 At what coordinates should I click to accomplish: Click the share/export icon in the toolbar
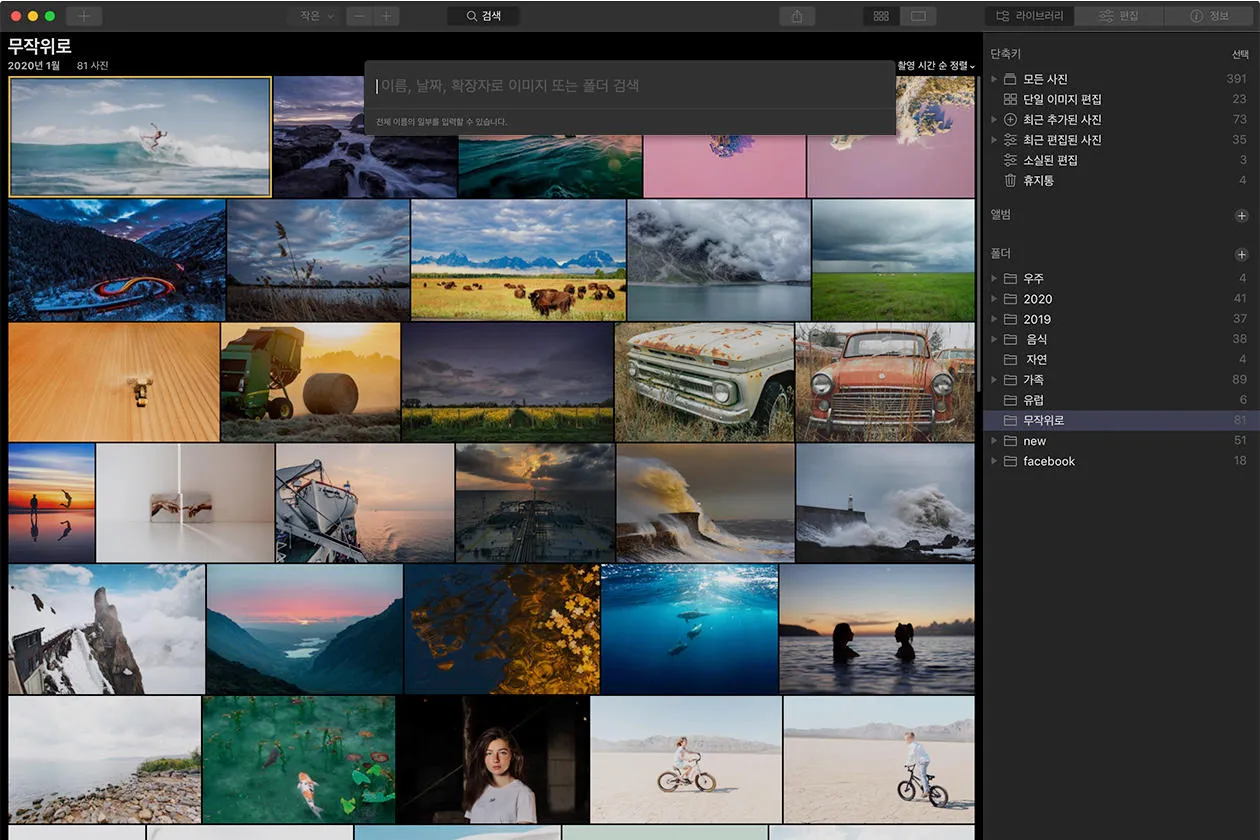797,16
